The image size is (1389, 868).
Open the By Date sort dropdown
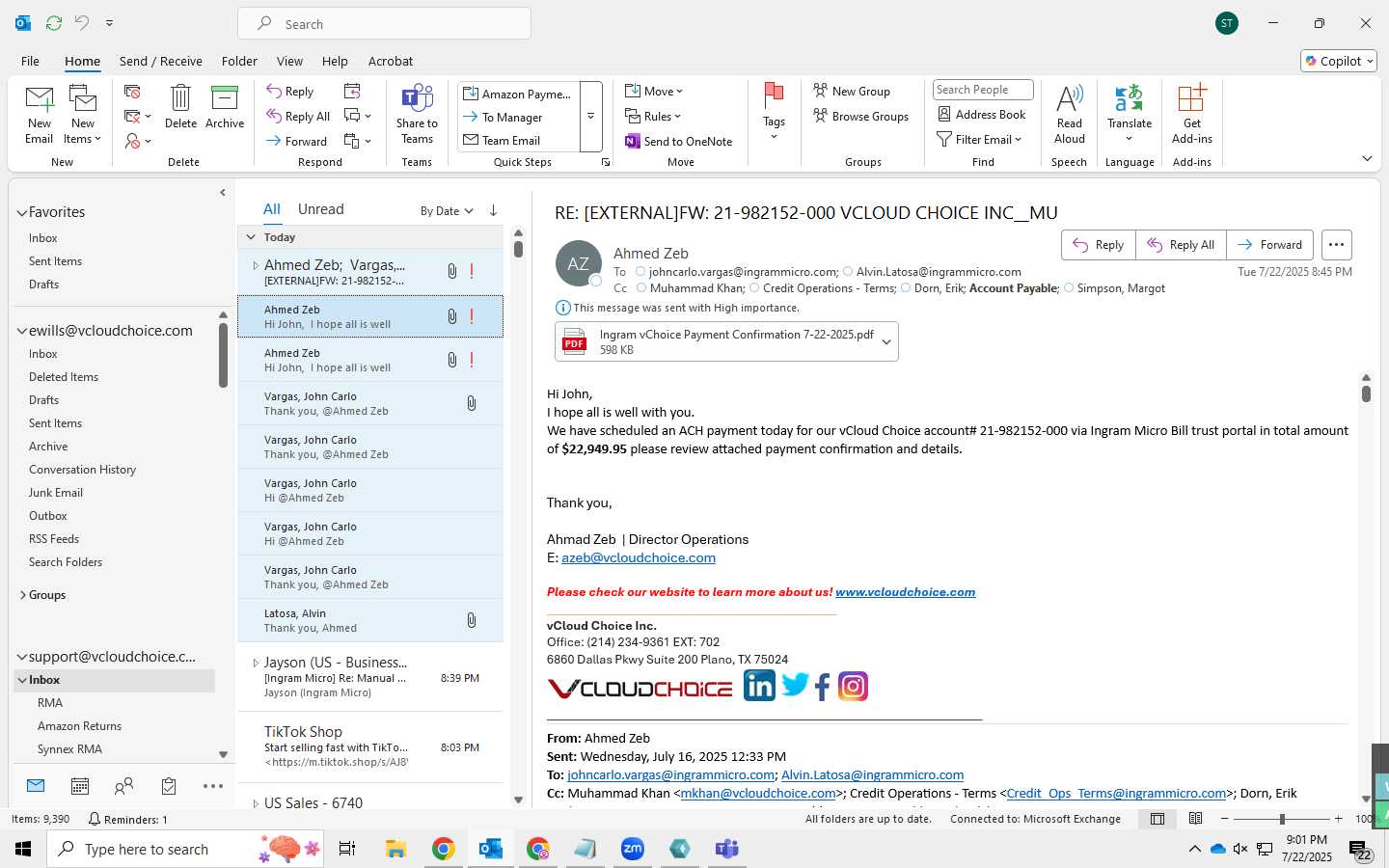pyautogui.click(x=447, y=211)
